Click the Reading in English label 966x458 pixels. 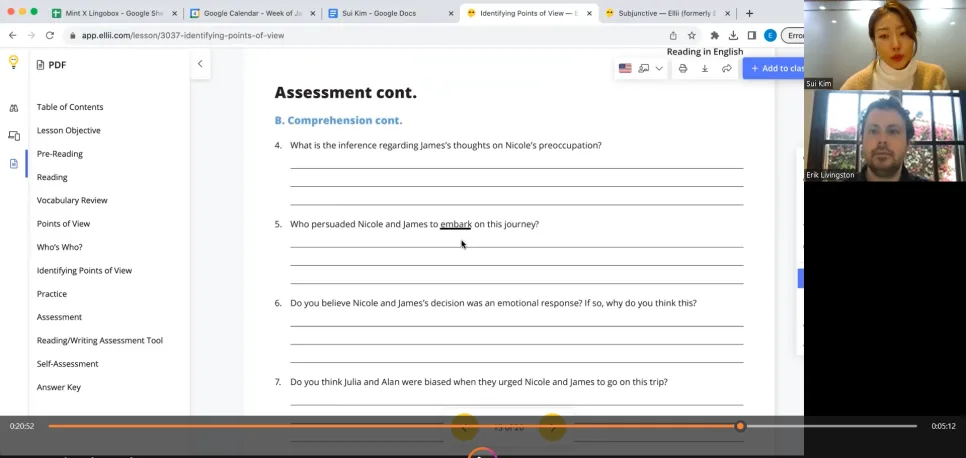click(x=705, y=52)
